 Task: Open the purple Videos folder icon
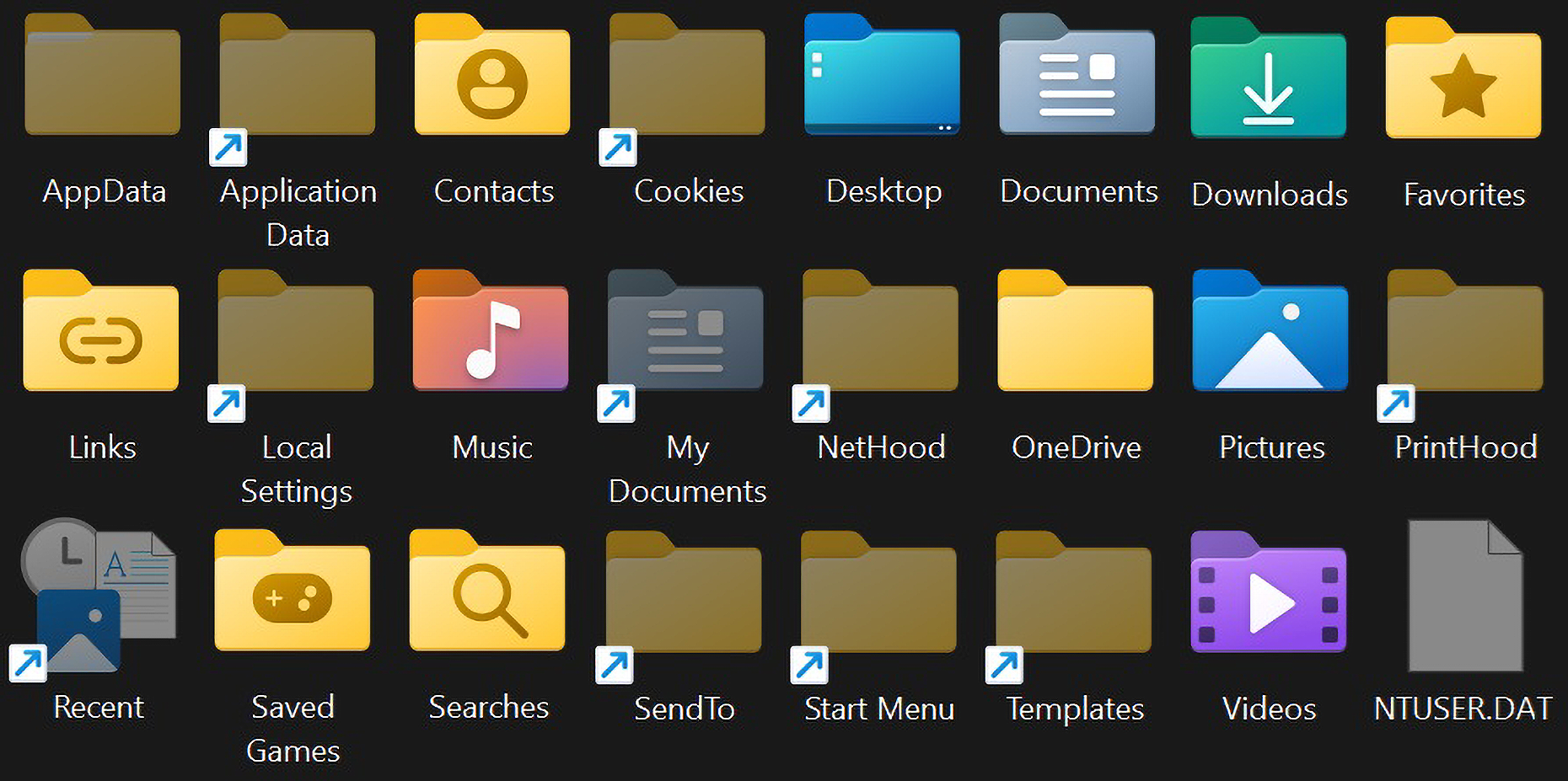pos(1268,591)
